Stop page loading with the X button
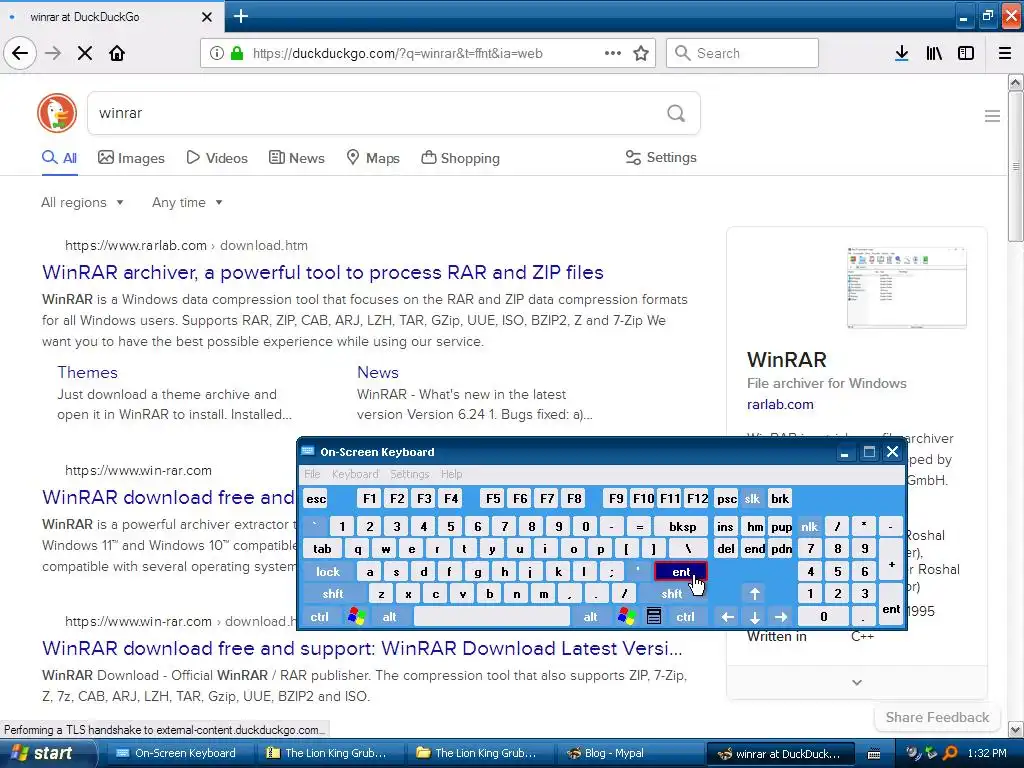Screen dimensions: 1024x768 85,54
